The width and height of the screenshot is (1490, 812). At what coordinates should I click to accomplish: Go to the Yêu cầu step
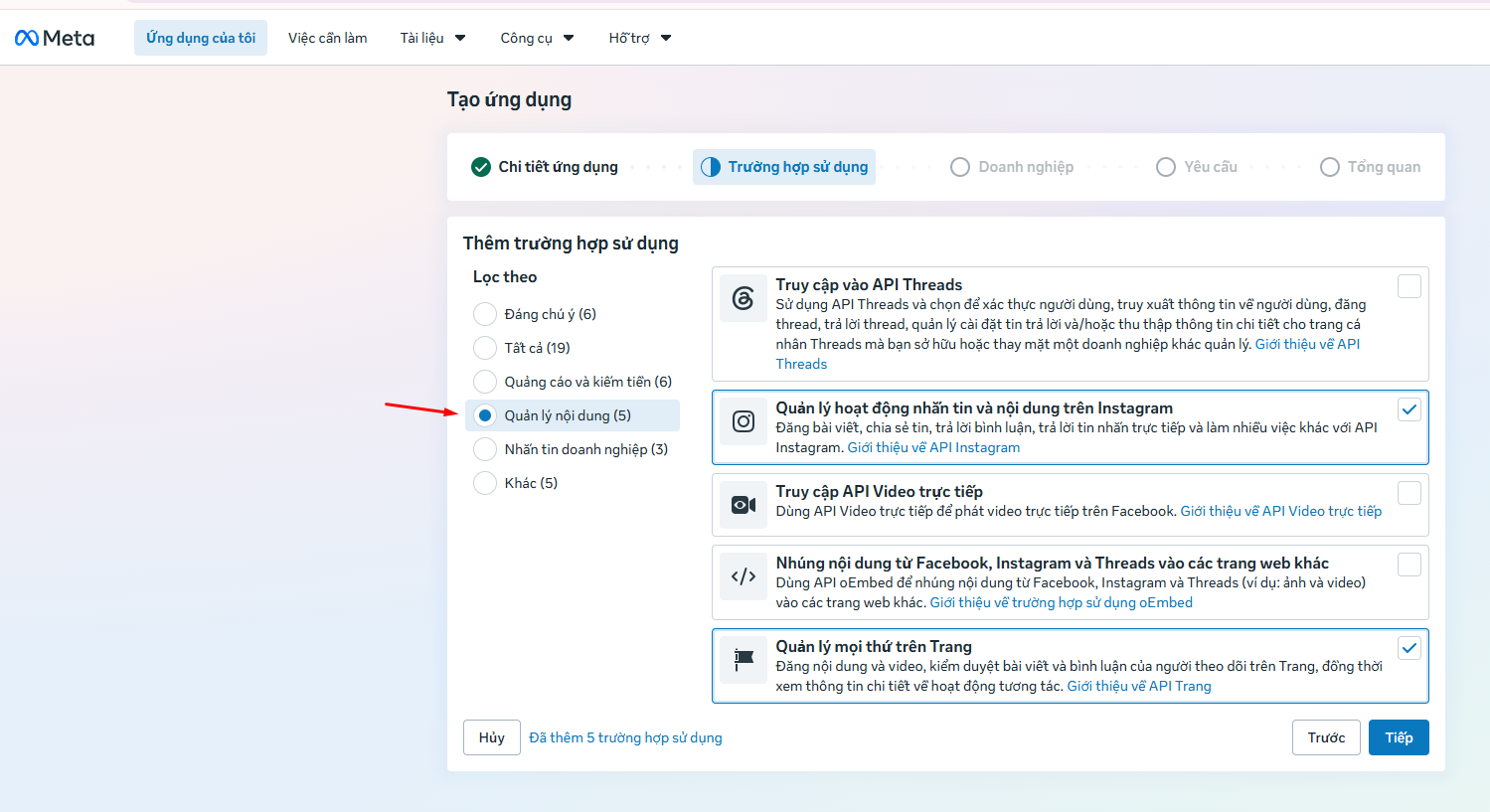coord(1197,167)
